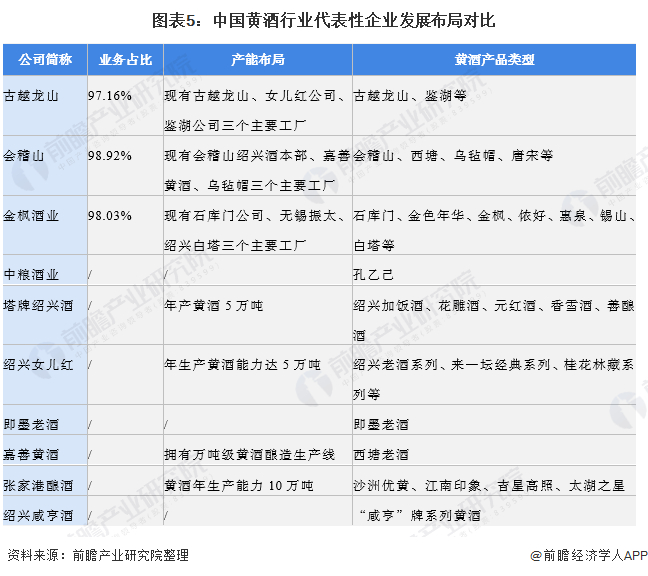
Task: Click 现有石库门公司、无锡振太 capacity cell
Action: (258, 225)
